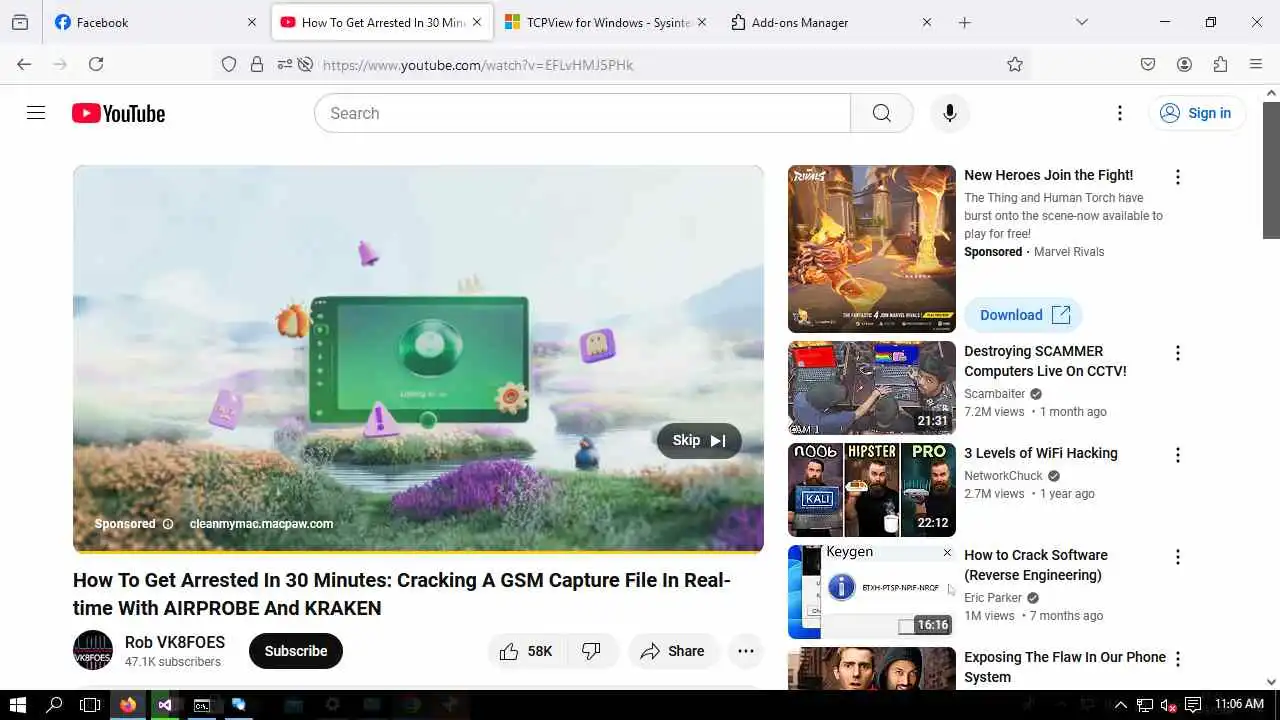The image size is (1280, 720).
Task: Open the taskbar clock showing 11:06 AM
Action: tap(1239, 705)
